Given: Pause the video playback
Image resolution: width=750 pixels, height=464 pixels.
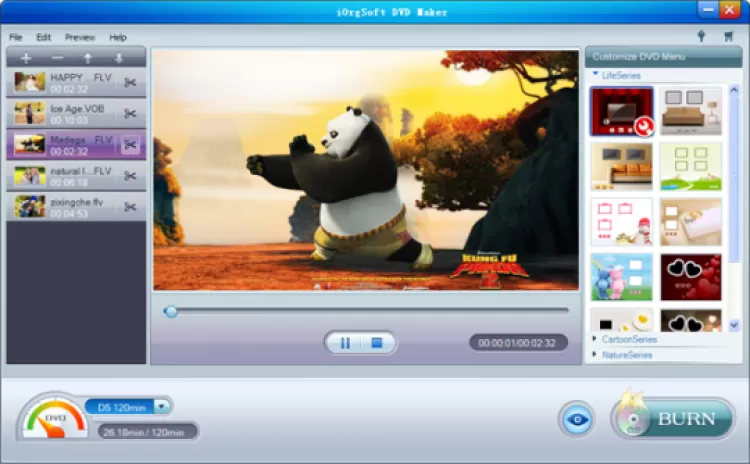Looking at the screenshot, I should click(x=345, y=343).
